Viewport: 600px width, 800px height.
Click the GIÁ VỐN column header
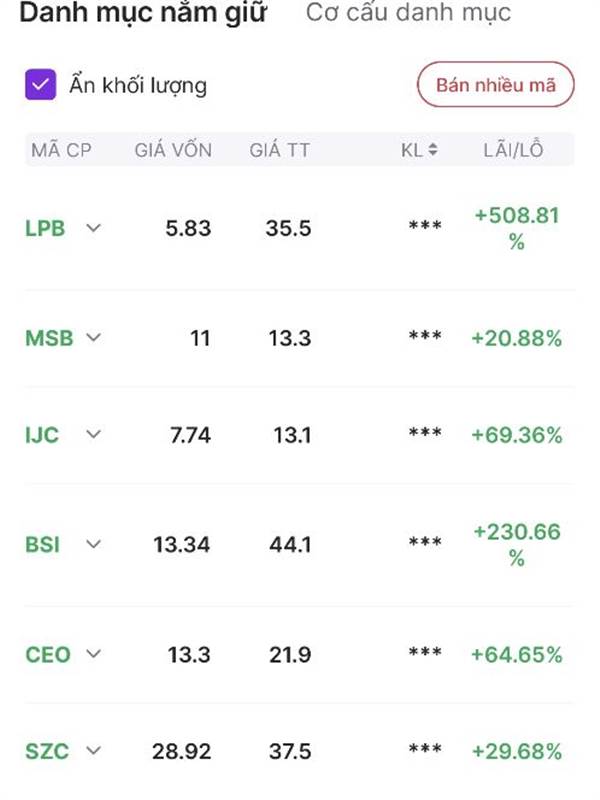173,150
